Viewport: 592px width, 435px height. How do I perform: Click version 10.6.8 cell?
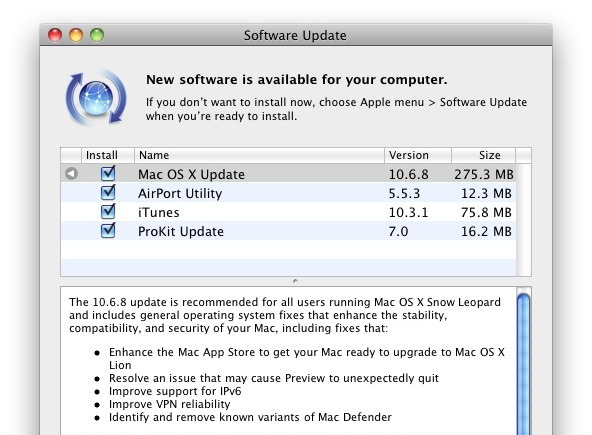click(409, 174)
